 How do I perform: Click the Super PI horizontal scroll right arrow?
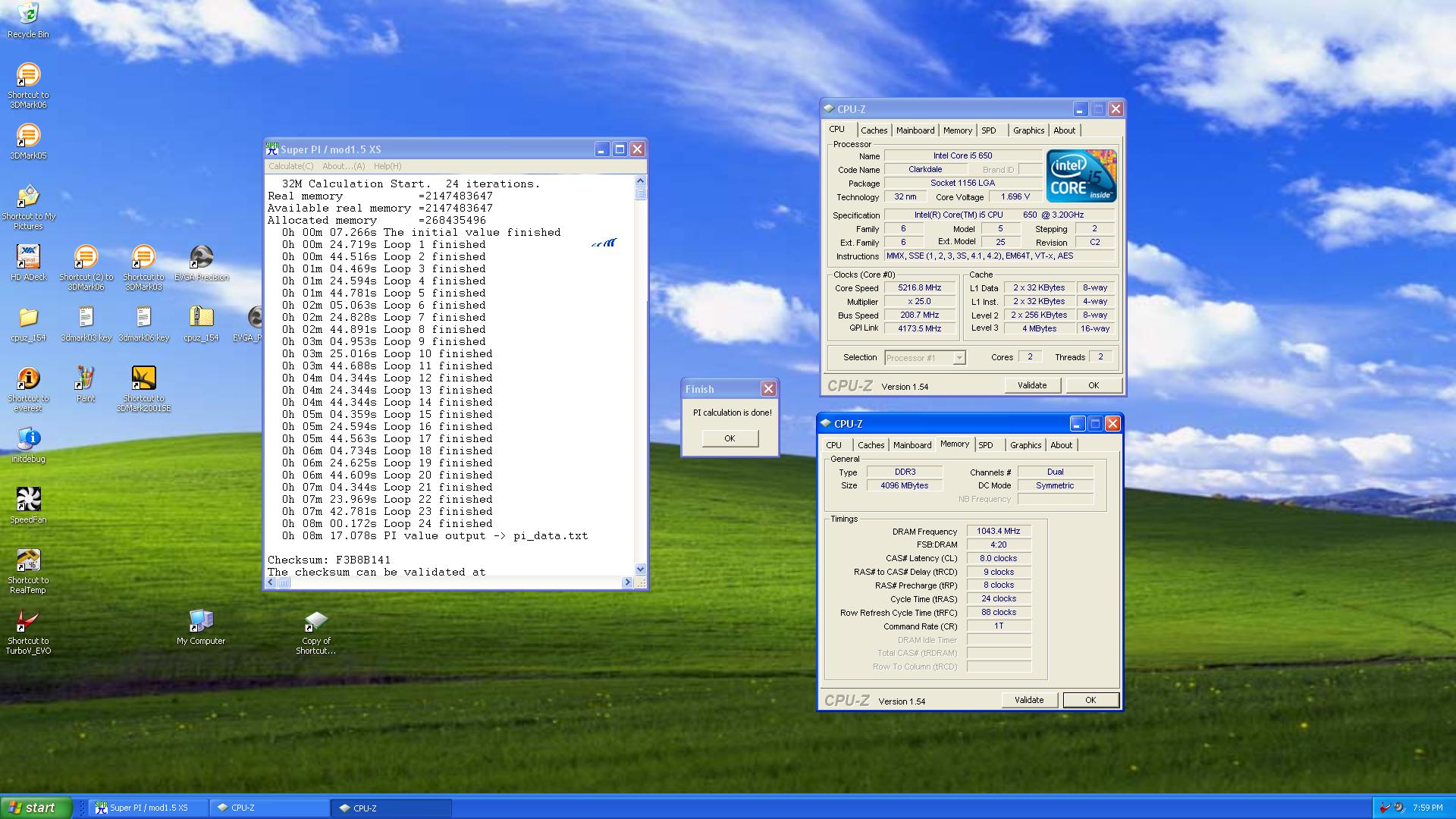[x=627, y=582]
